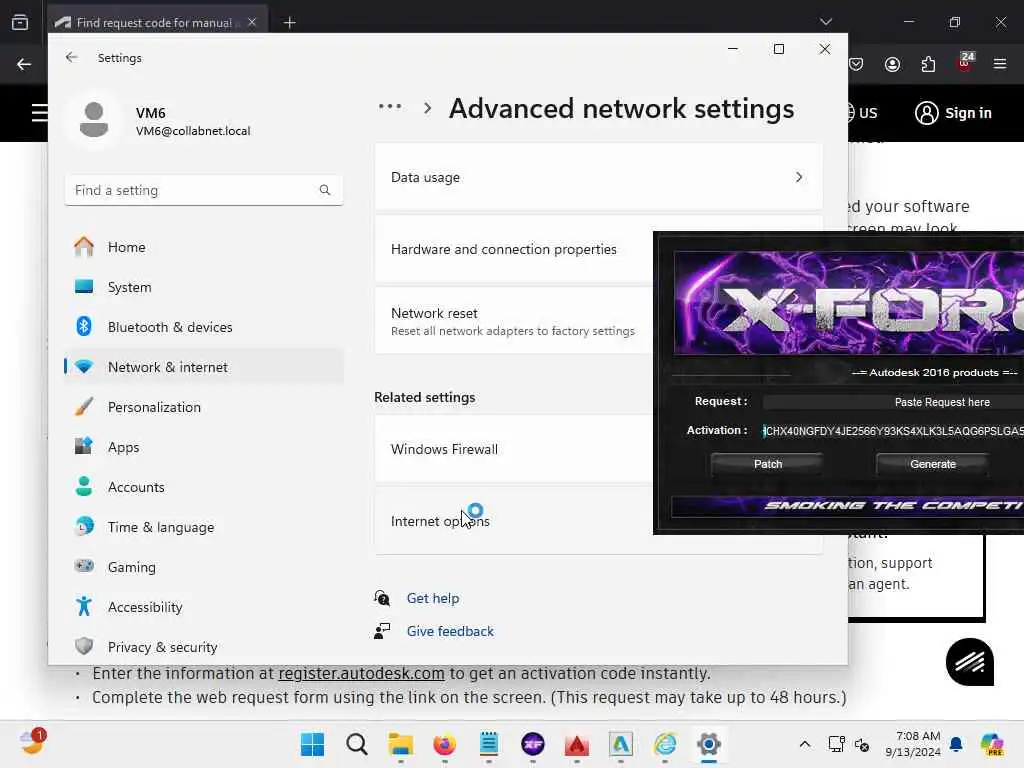Open VM6 account profile picture
Screen dimensions: 1024x768
point(94,120)
